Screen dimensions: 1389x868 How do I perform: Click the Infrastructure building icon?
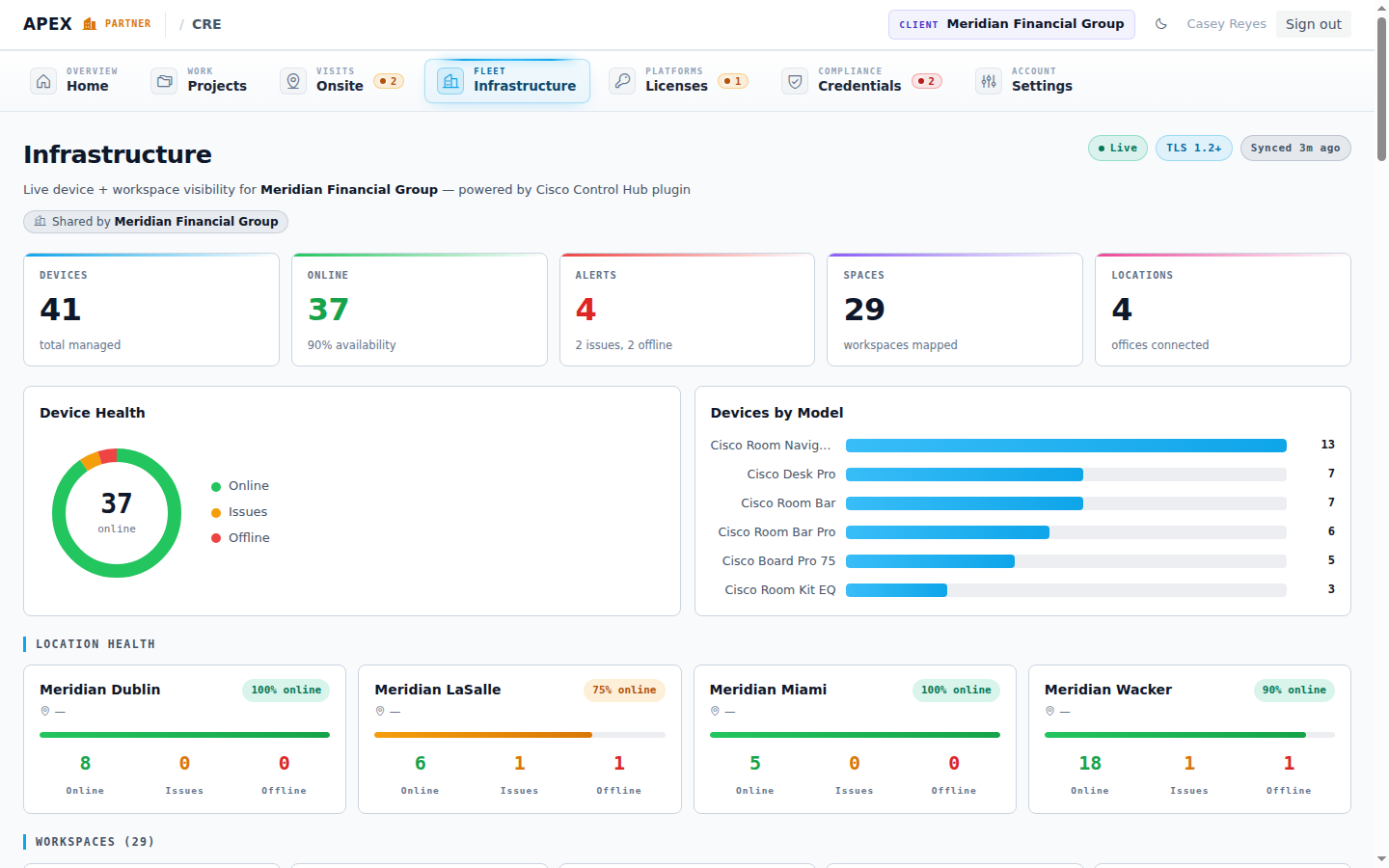pyautogui.click(x=450, y=81)
